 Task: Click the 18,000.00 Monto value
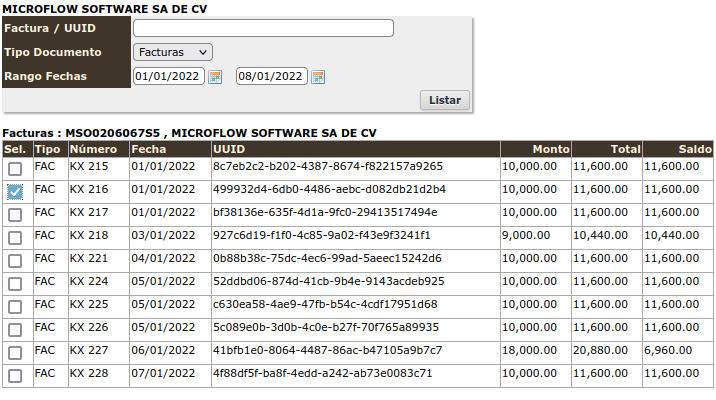click(530, 350)
